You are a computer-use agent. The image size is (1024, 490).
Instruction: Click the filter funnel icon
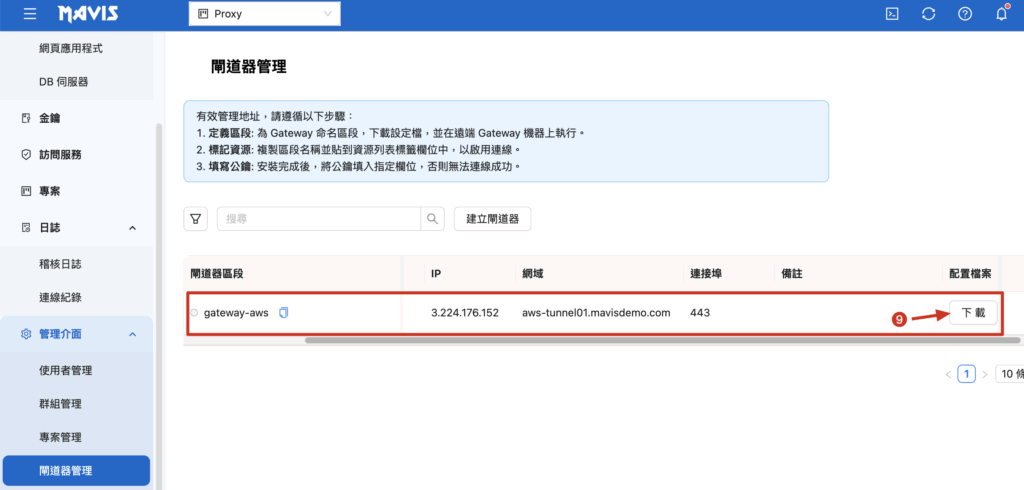pyautogui.click(x=196, y=219)
